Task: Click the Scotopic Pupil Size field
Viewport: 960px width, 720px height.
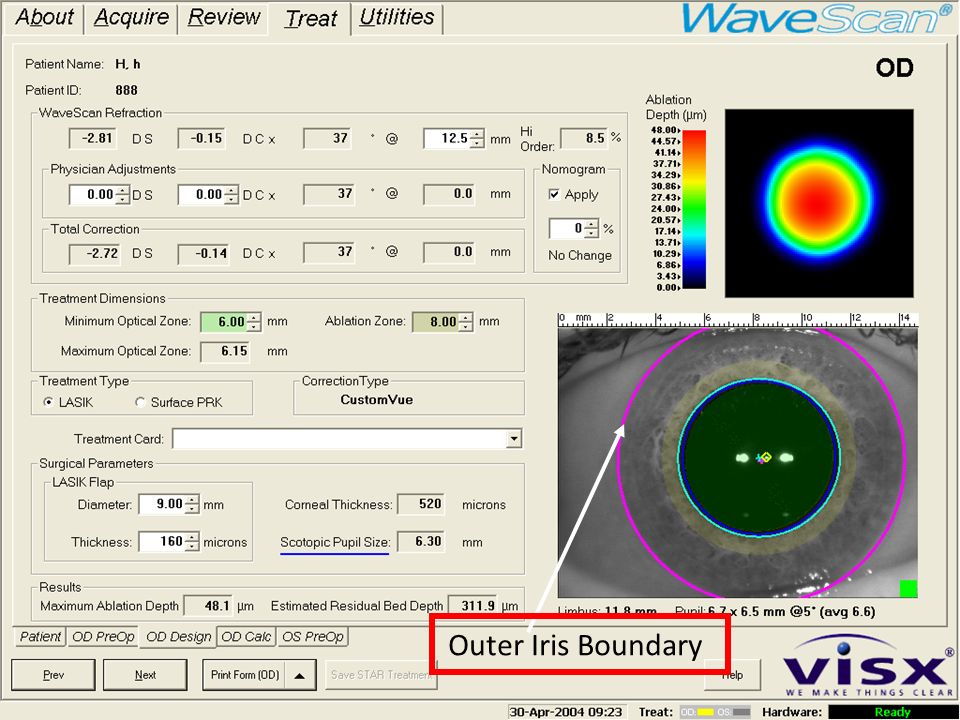Action: point(421,542)
